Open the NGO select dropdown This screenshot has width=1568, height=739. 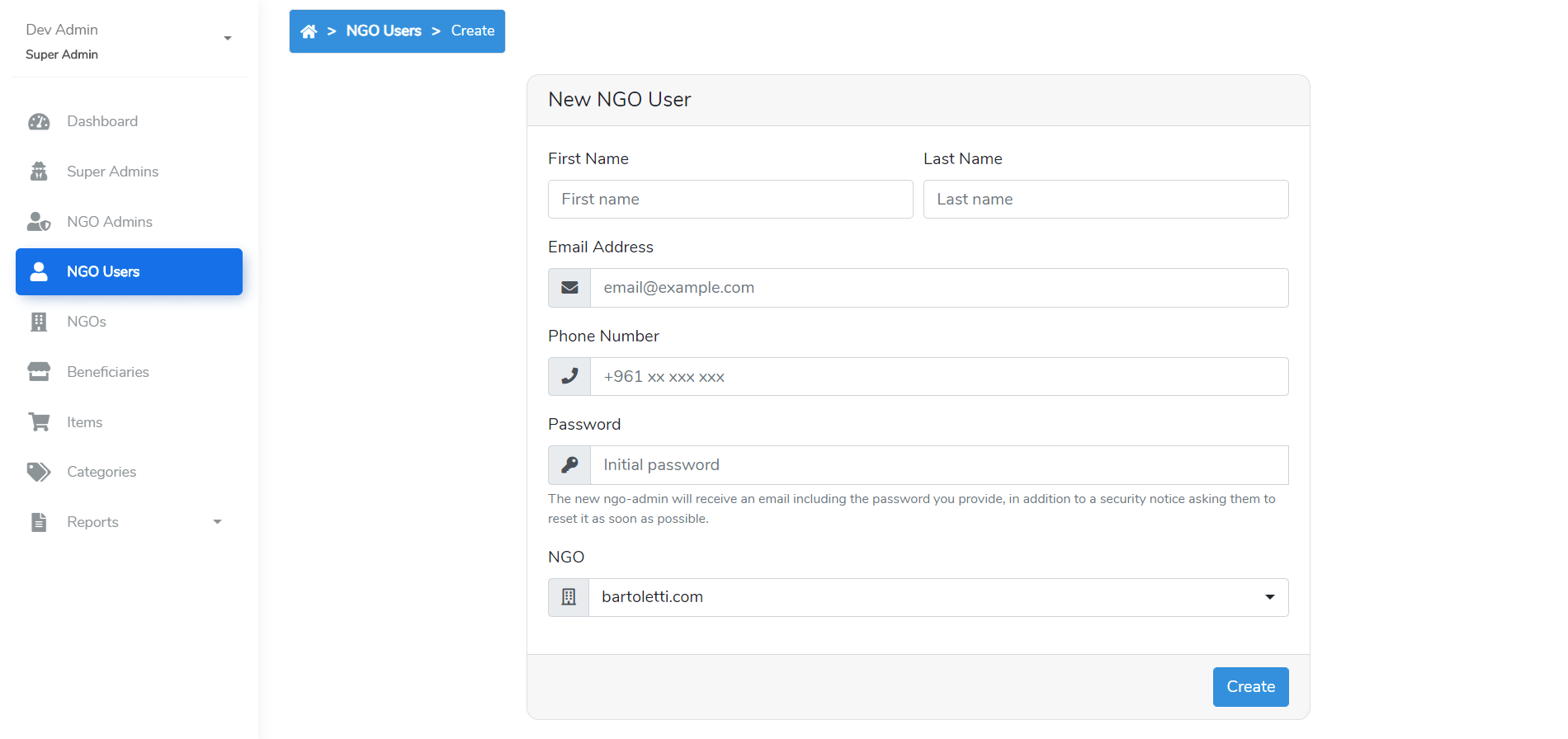tap(938, 597)
